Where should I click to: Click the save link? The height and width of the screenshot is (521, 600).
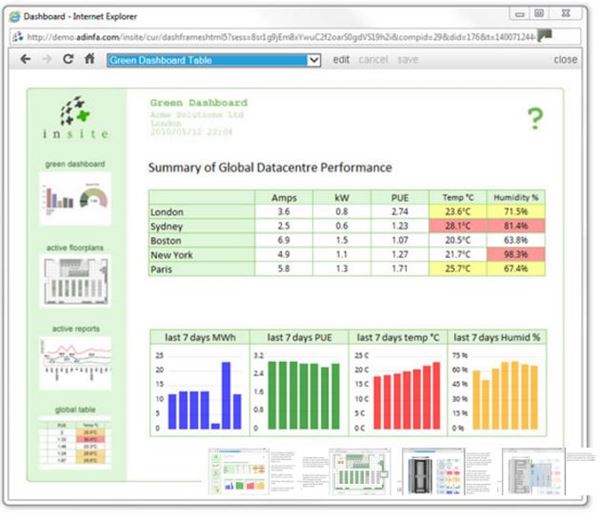coord(408,60)
